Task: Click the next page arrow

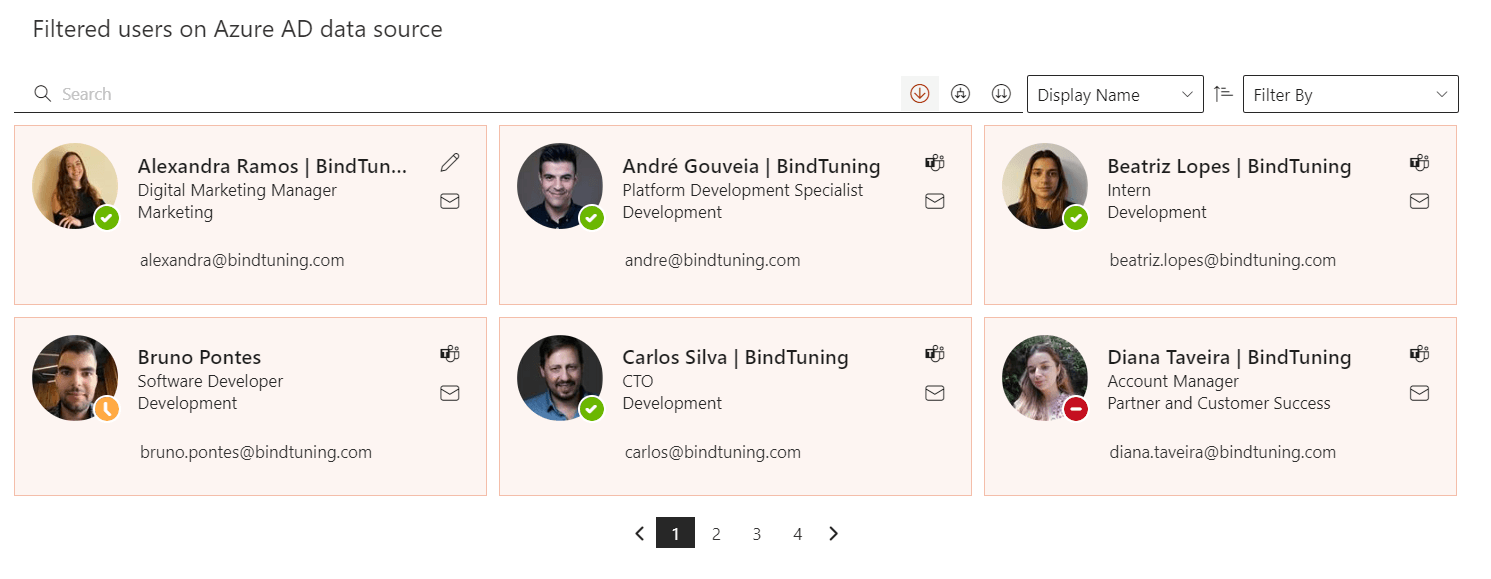Action: [834, 533]
